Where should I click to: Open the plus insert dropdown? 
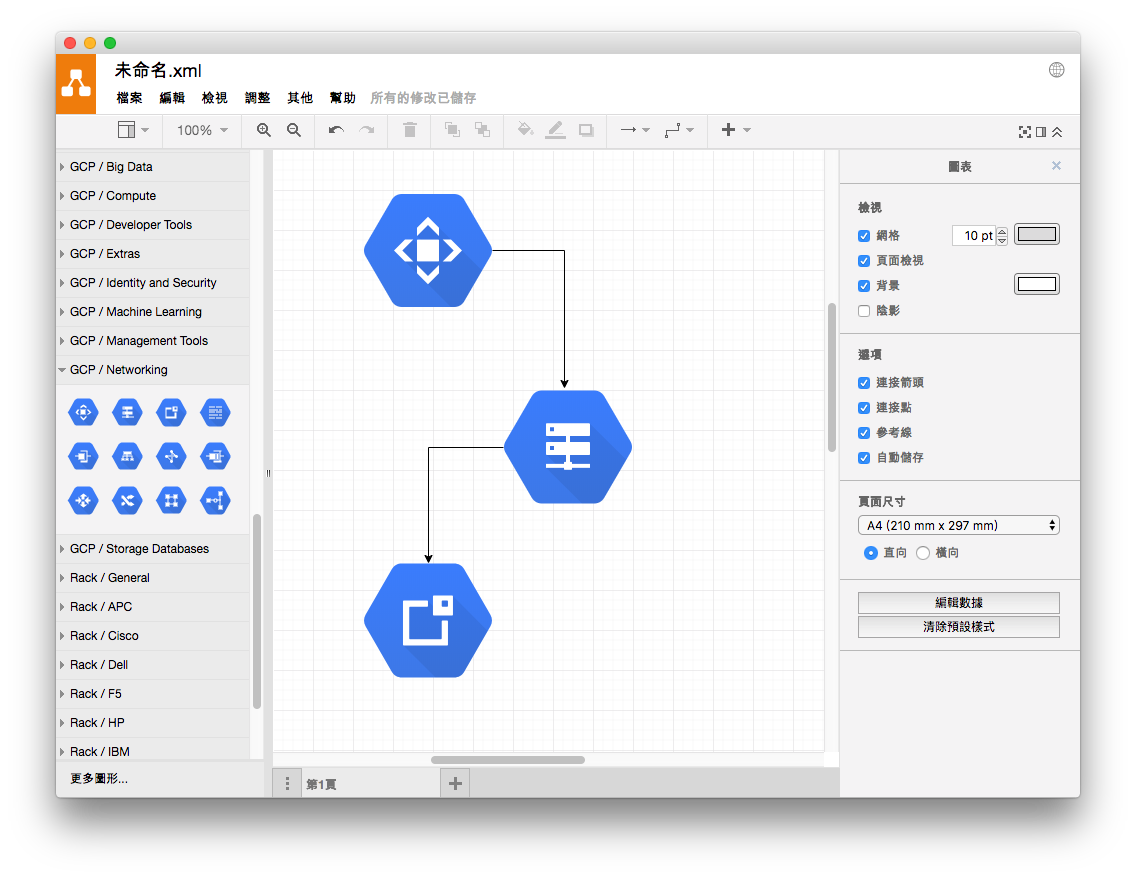point(735,130)
